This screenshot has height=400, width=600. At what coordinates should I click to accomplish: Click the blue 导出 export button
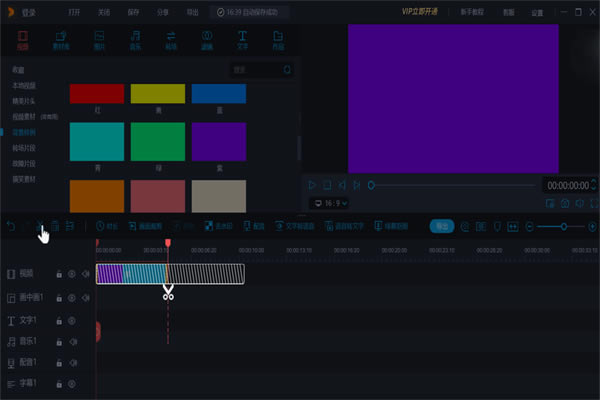[441, 226]
